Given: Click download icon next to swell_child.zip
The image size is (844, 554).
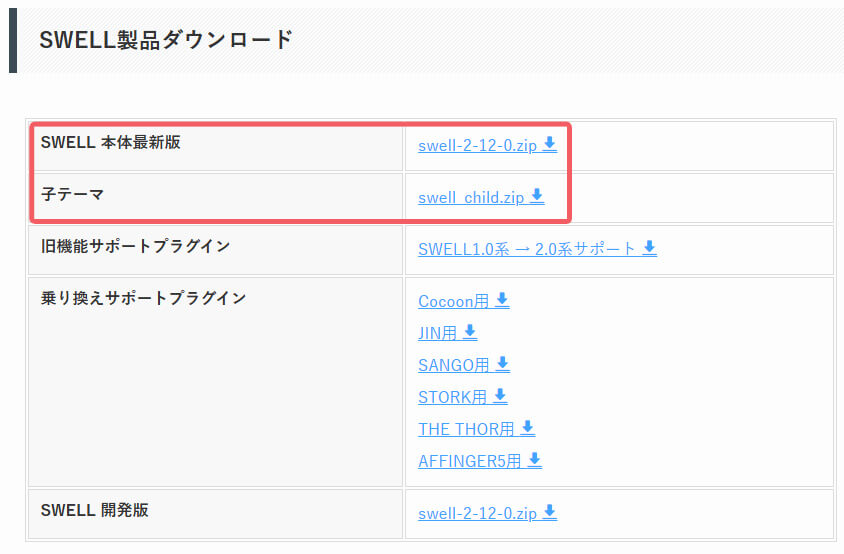Looking at the screenshot, I should click(537, 196).
